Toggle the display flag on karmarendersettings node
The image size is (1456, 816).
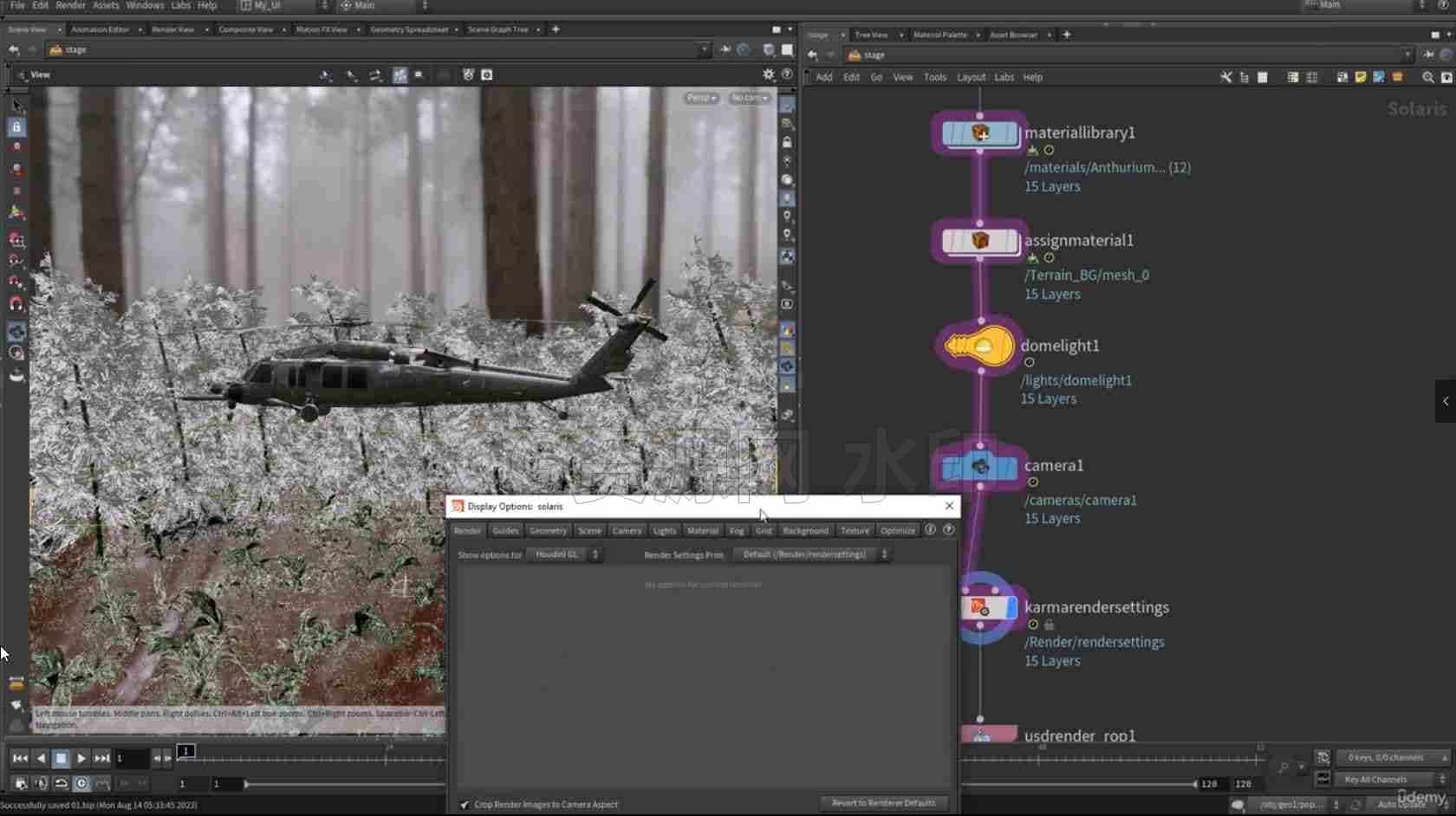pyautogui.click(x=1012, y=608)
